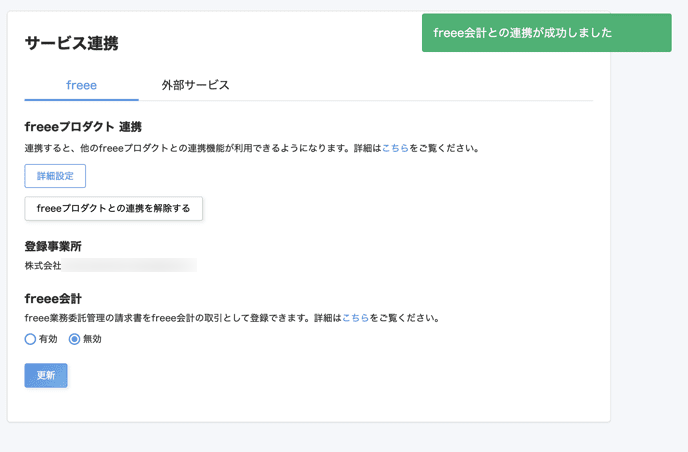Click freeeプロダクトとの連携を解除する button
The image size is (688, 452).
click(x=114, y=208)
